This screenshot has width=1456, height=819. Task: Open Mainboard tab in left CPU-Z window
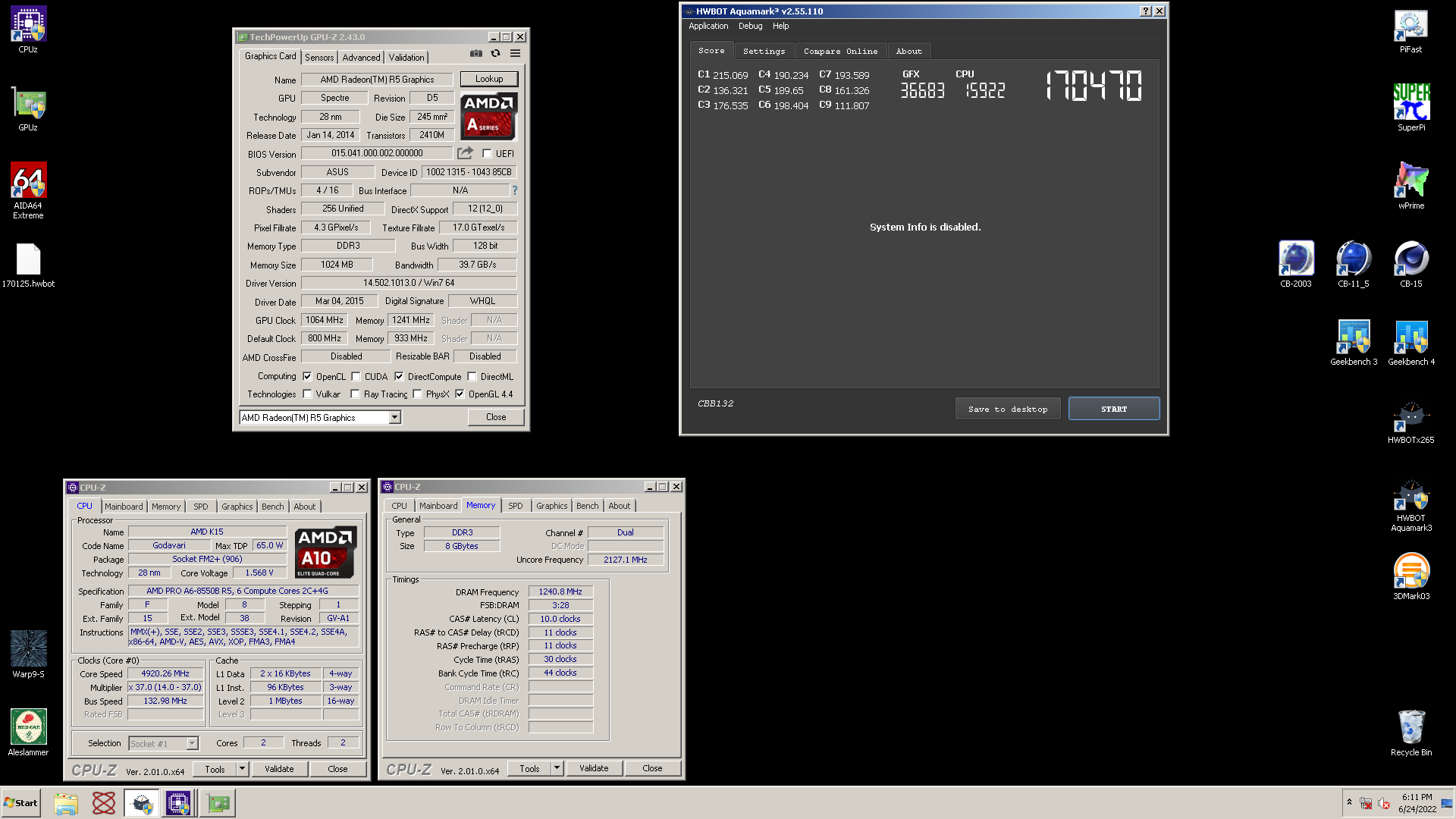(x=124, y=507)
